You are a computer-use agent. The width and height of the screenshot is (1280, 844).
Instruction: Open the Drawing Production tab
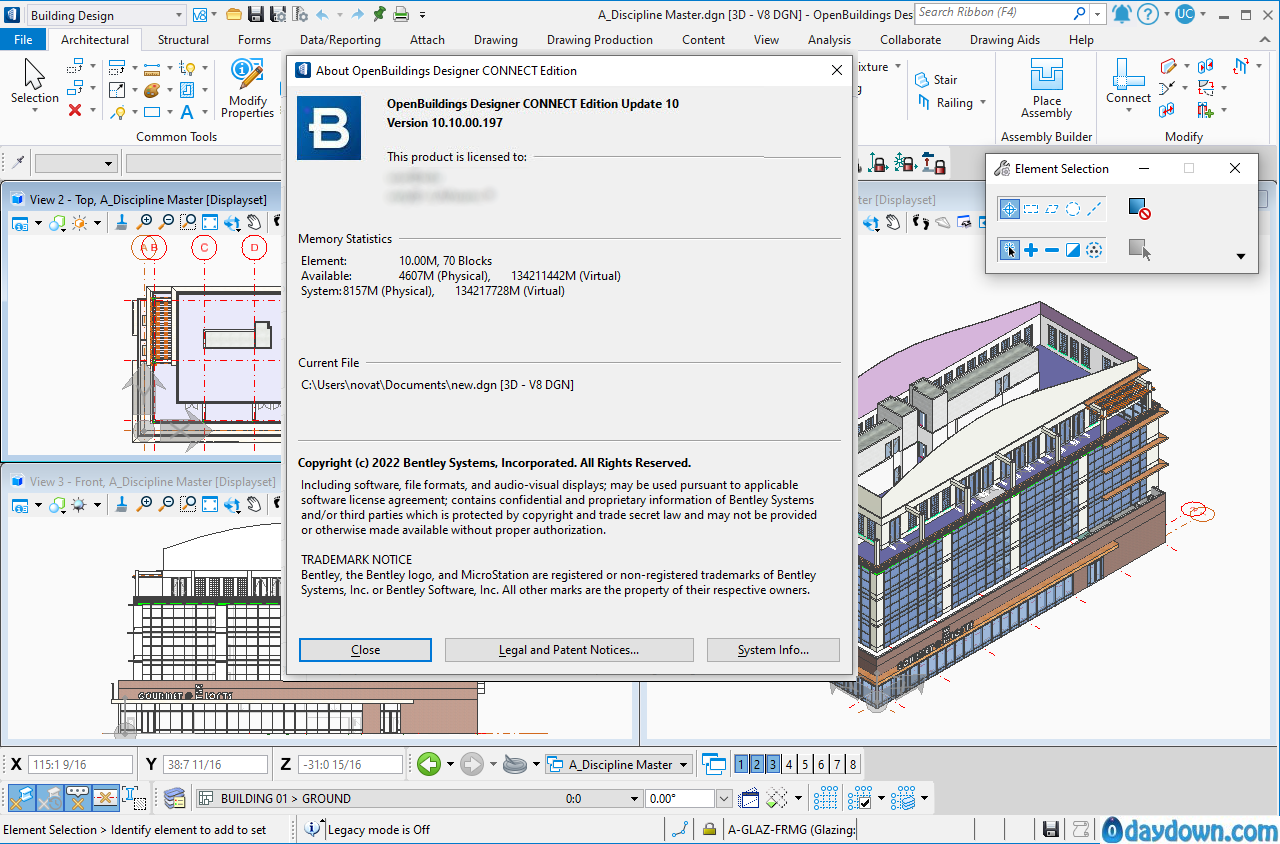click(599, 40)
